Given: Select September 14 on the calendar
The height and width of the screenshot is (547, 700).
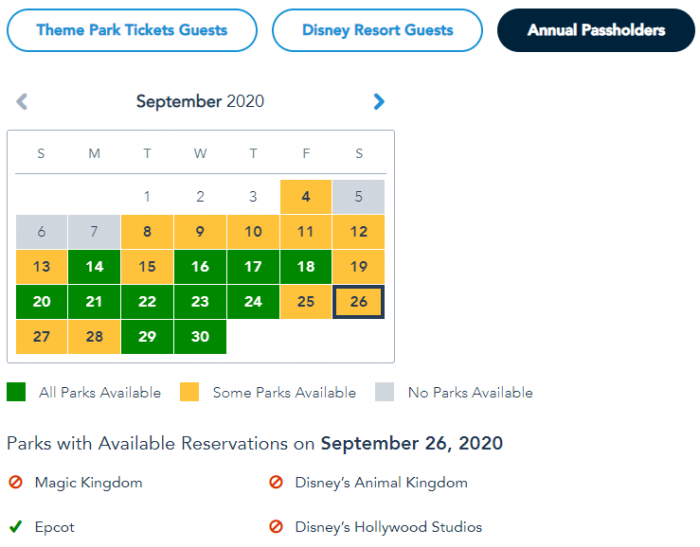Looking at the screenshot, I should [94, 267].
